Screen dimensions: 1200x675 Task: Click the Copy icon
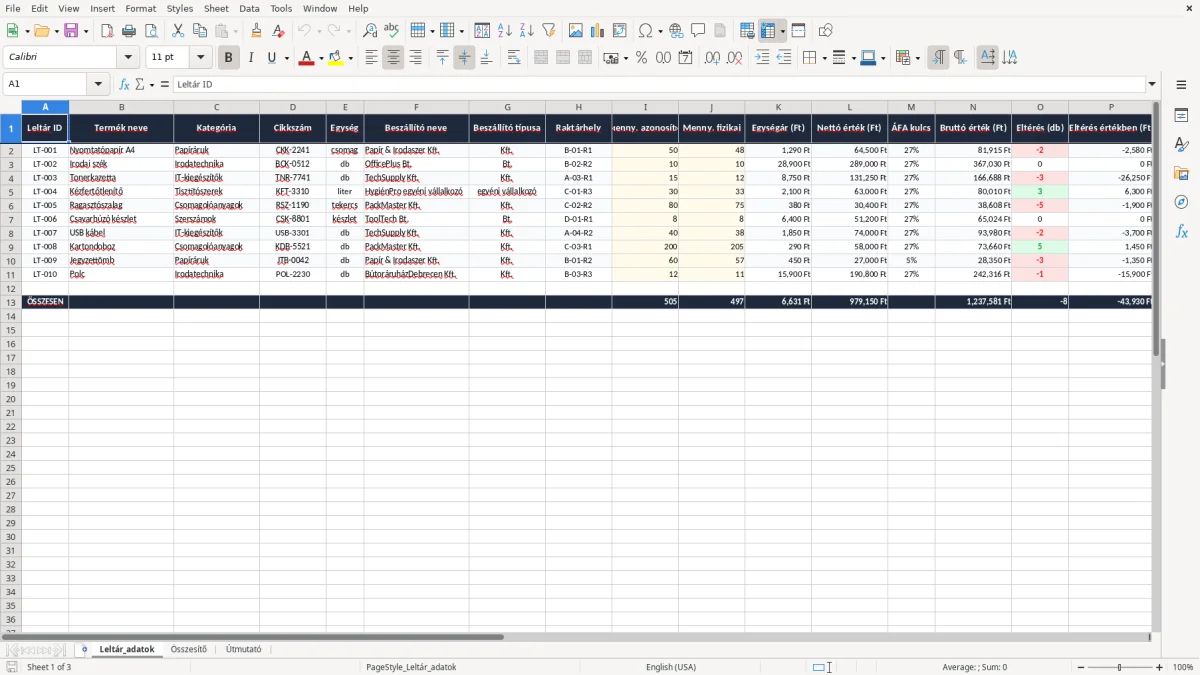pyautogui.click(x=200, y=31)
